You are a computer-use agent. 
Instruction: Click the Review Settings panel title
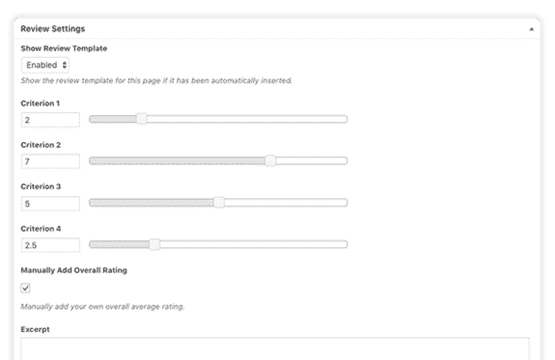(53, 29)
